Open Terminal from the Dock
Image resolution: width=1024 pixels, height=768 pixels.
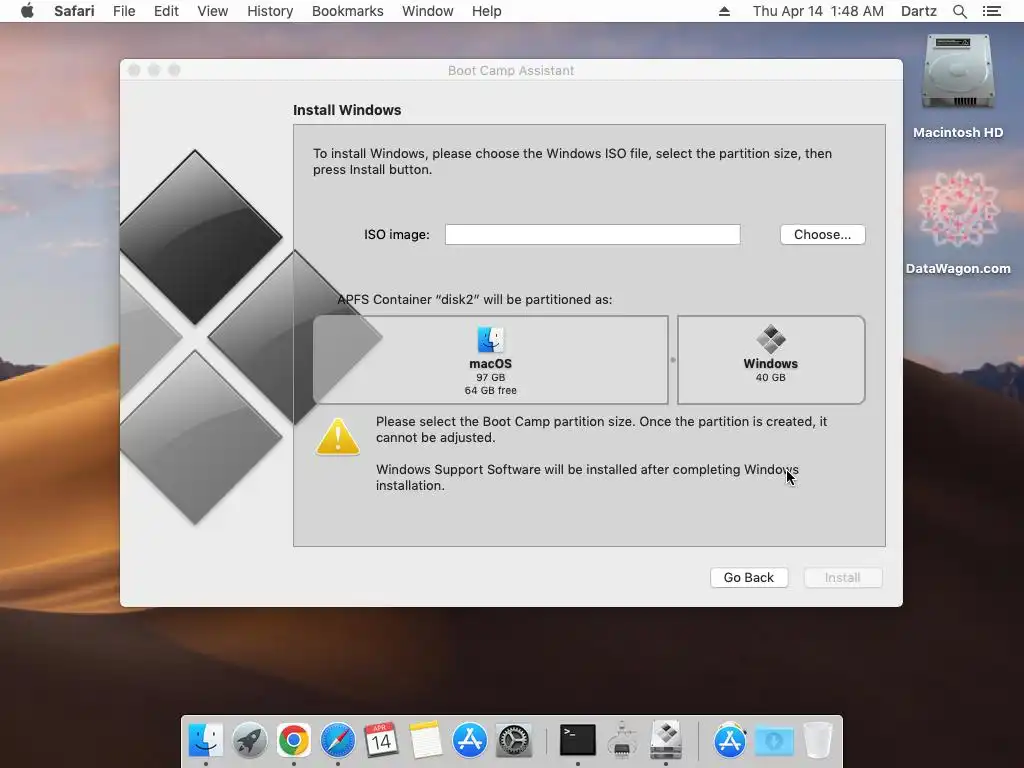click(x=577, y=741)
